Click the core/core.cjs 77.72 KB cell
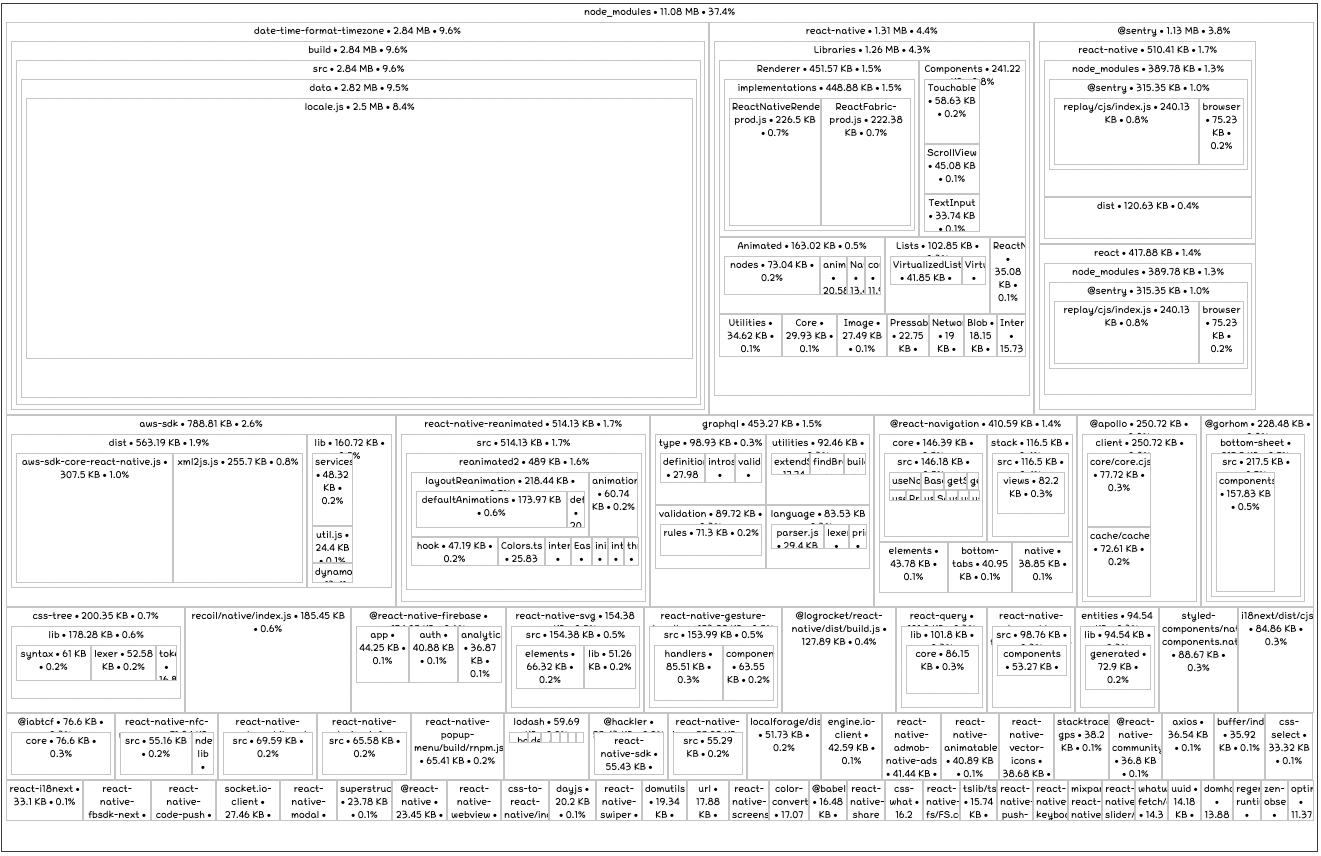The height and width of the screenshot is (856, 1321). 1119,488
